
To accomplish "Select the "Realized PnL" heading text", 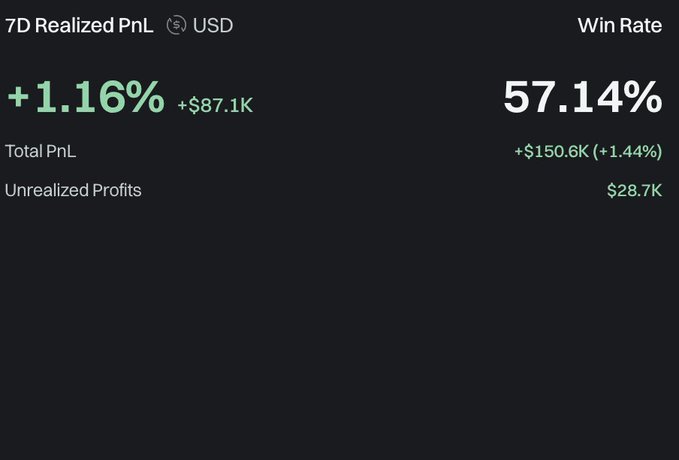I will pyautogui.click(x=93, y=25).
